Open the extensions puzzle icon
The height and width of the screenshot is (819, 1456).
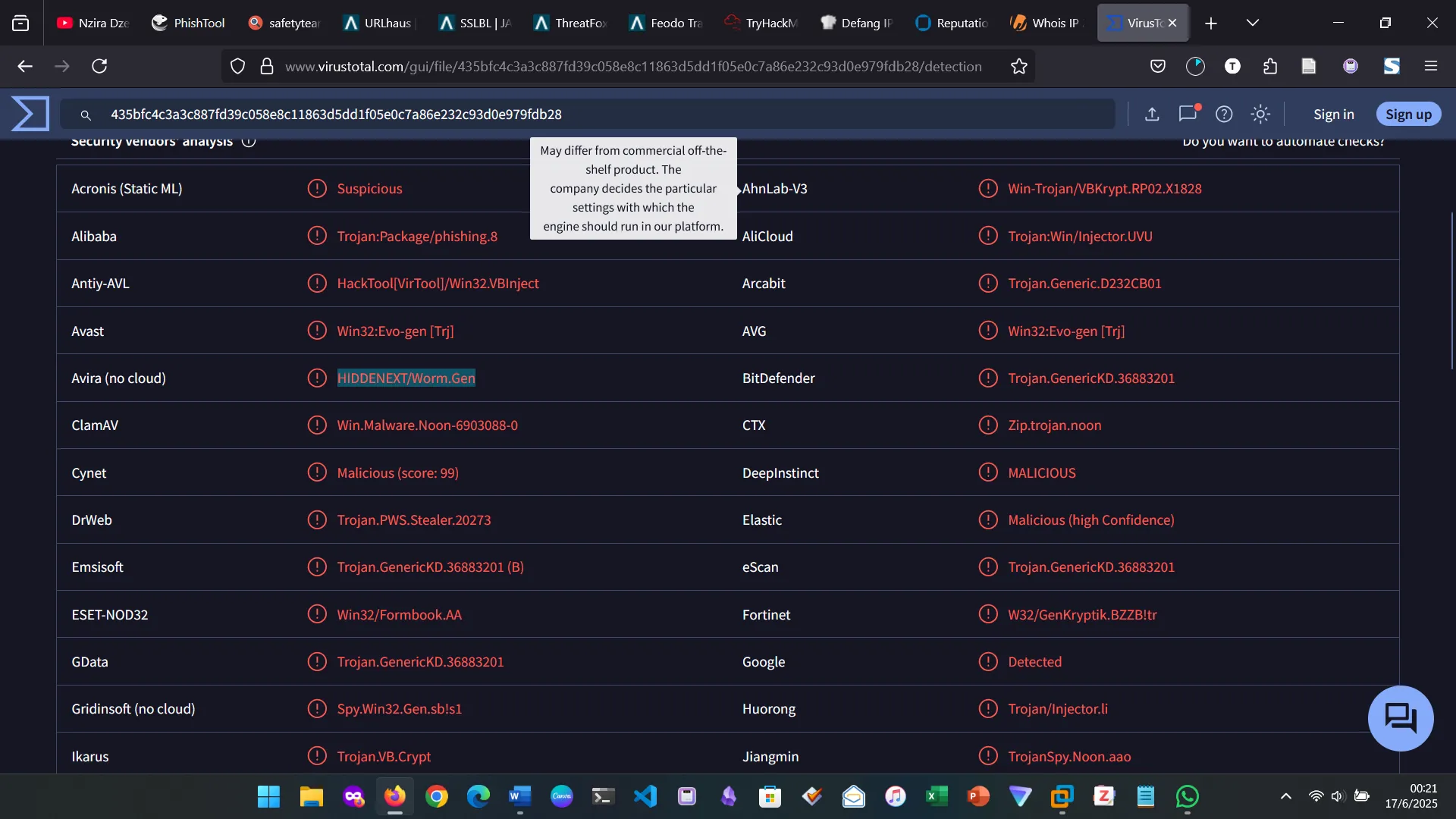click(1270, 66)
